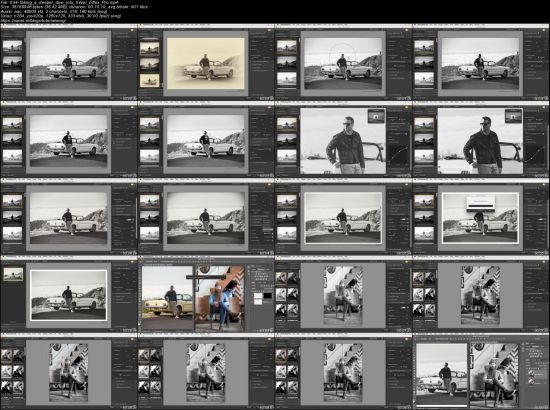550x410 pixels.
Task: Click the file name line in the header
Action: coord(60,2)
